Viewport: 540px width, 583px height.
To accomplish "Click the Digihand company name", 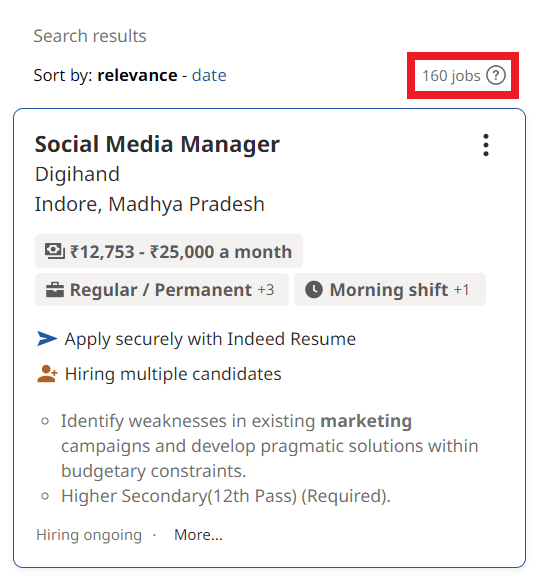I will click(x=77, y=174).
